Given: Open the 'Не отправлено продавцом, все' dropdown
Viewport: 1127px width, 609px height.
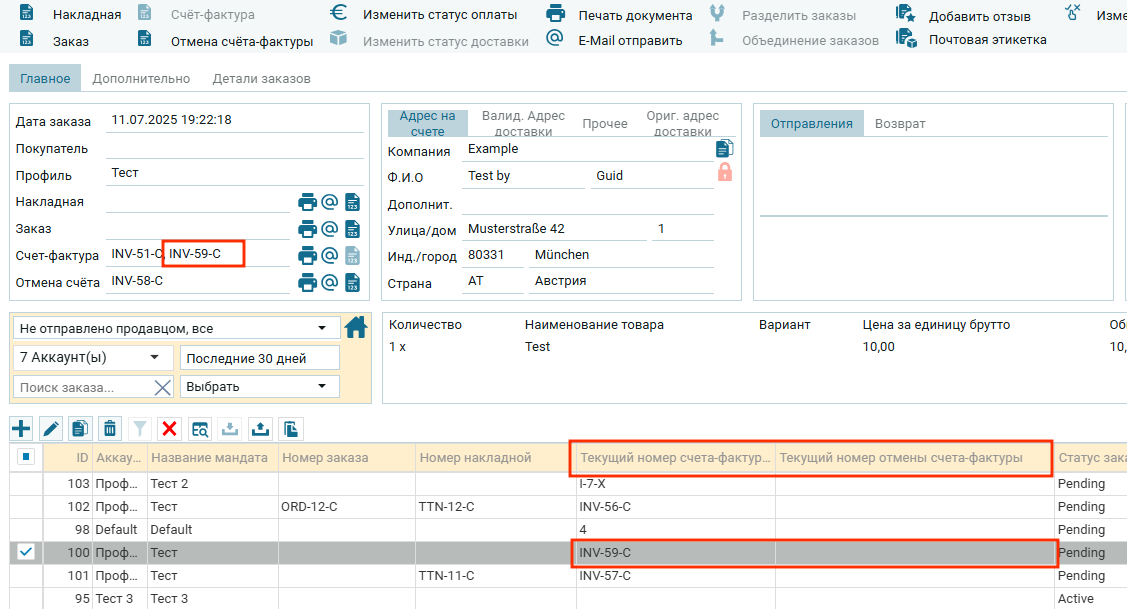Looking at the screenshot, I should click(177, 328).
